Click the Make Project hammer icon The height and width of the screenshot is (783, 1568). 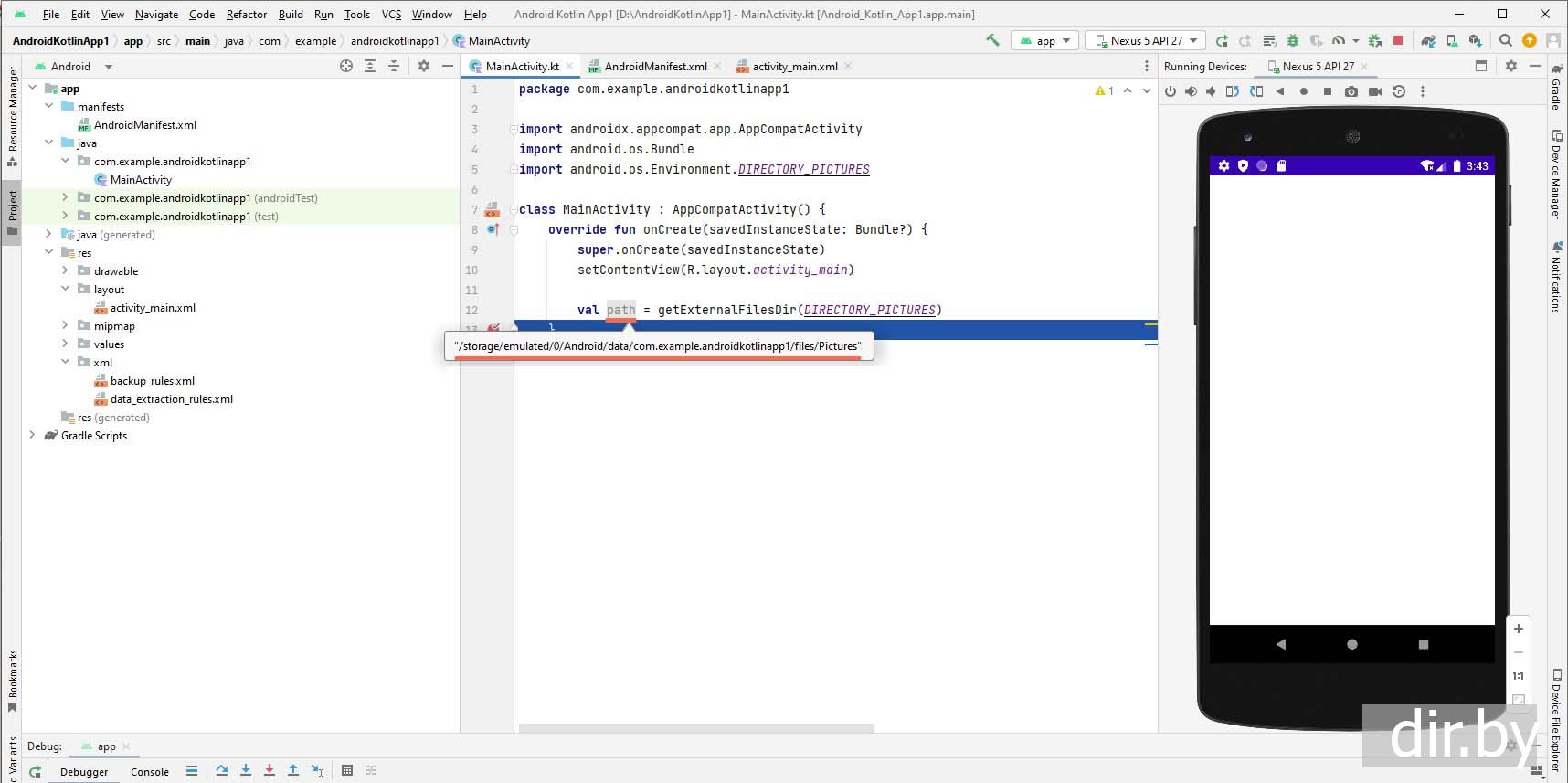point(992,40)
